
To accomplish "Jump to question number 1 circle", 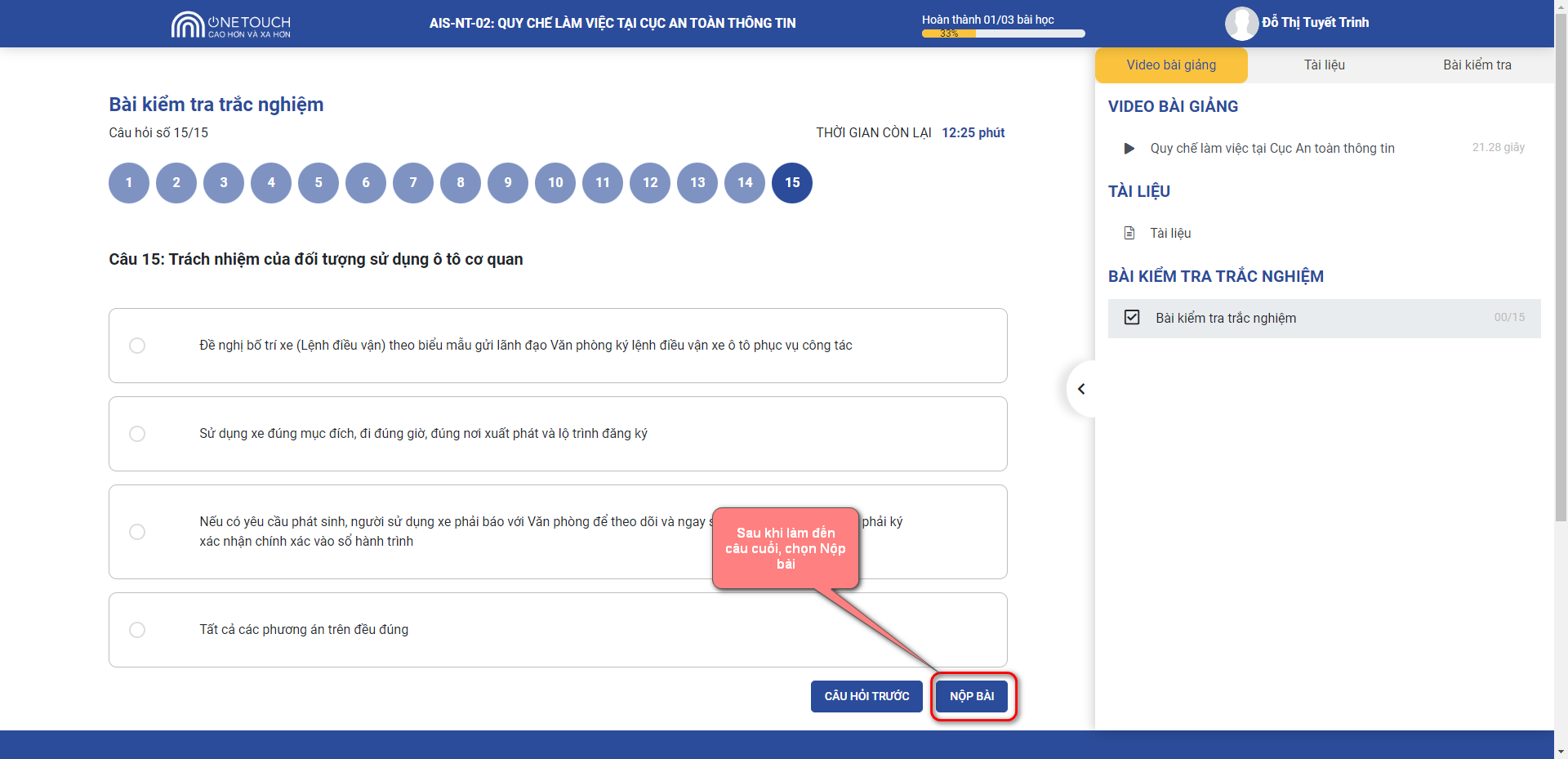I will (x=129, y=183).
